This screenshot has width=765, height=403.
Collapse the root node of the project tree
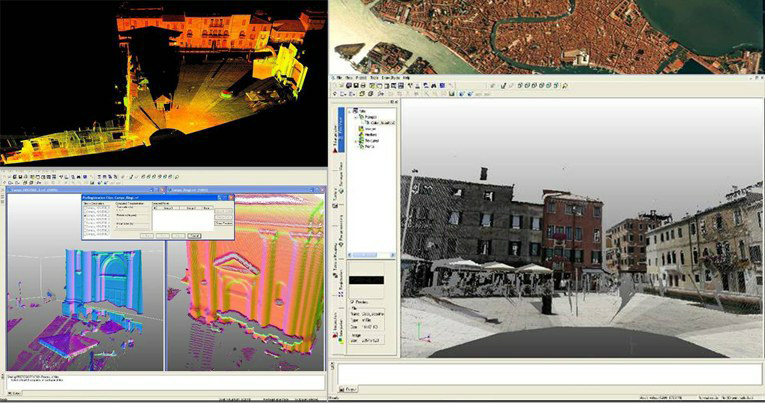[350, 111]
